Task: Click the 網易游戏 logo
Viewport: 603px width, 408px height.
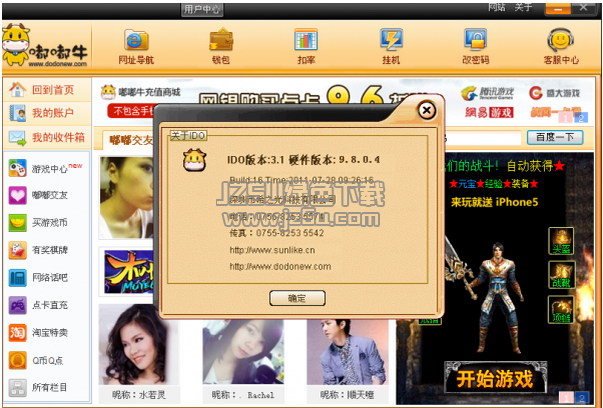Action: pyautogui.click(x=489, y=113)
